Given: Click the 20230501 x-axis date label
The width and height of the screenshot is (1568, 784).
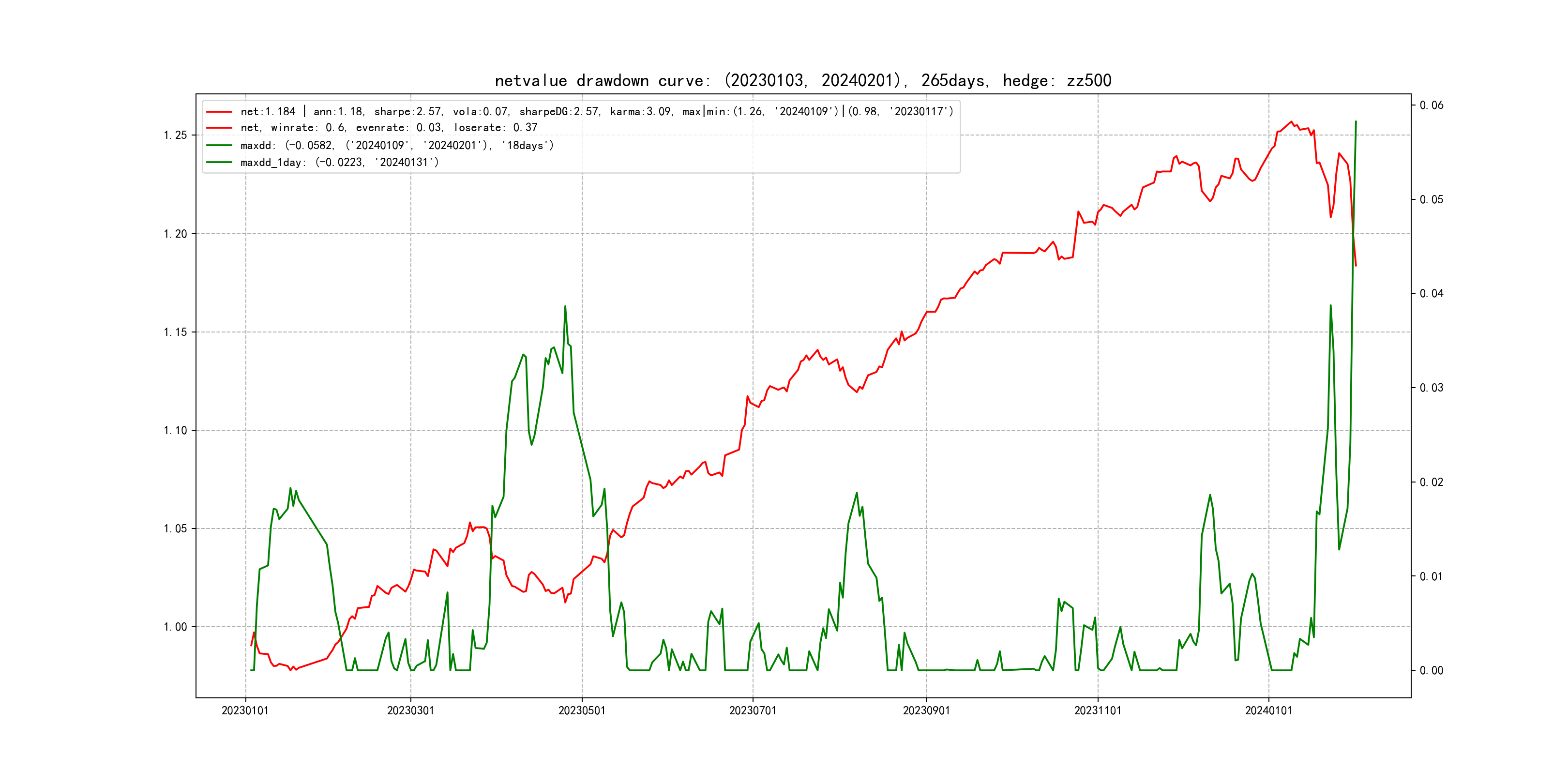Looking at the screenshot, I should (x=582, y=711).
